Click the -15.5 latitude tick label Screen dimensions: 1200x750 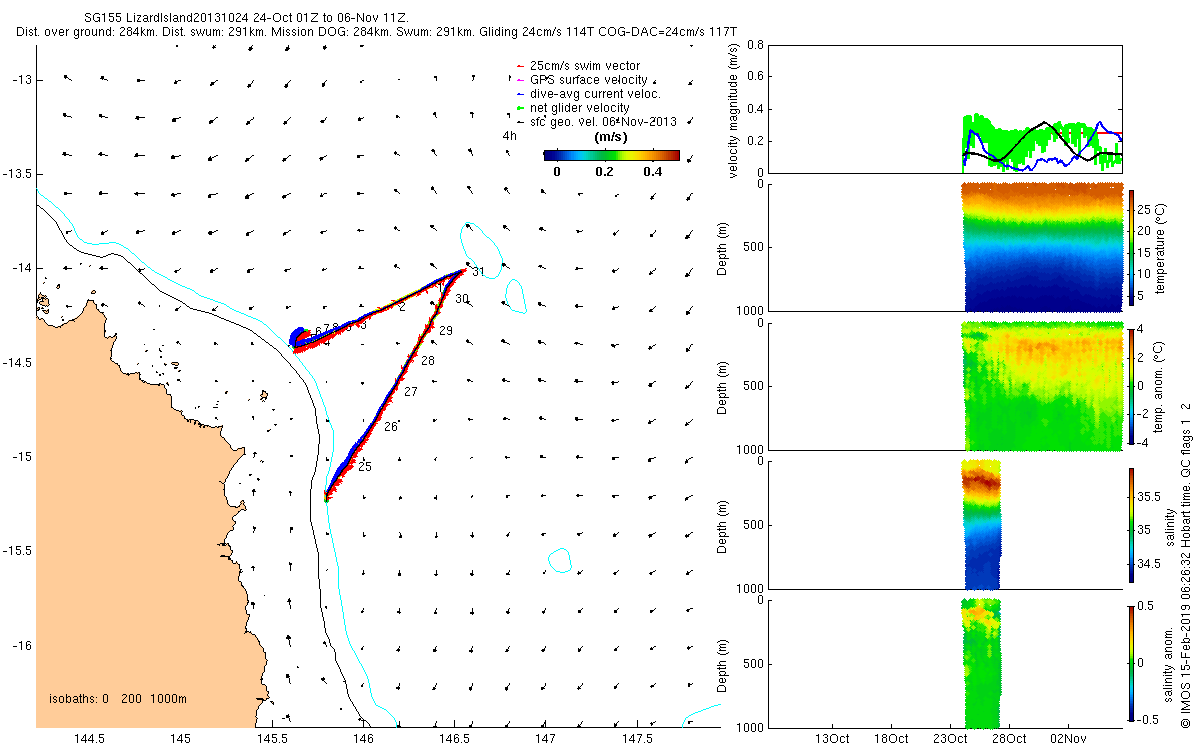[17, 551]
